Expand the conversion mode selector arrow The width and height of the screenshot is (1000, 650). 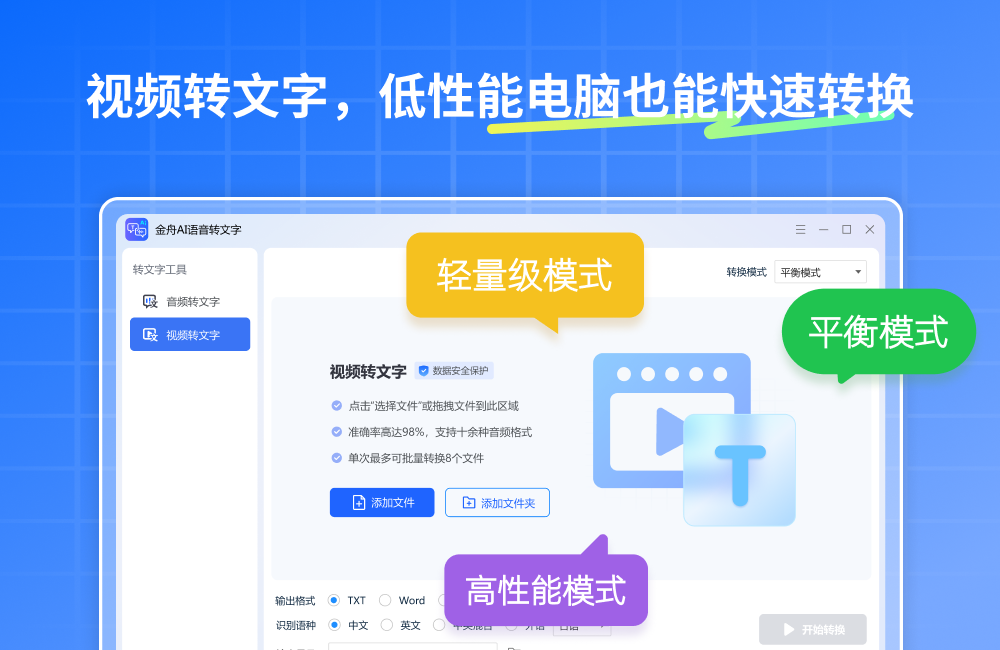coord(857,272)
